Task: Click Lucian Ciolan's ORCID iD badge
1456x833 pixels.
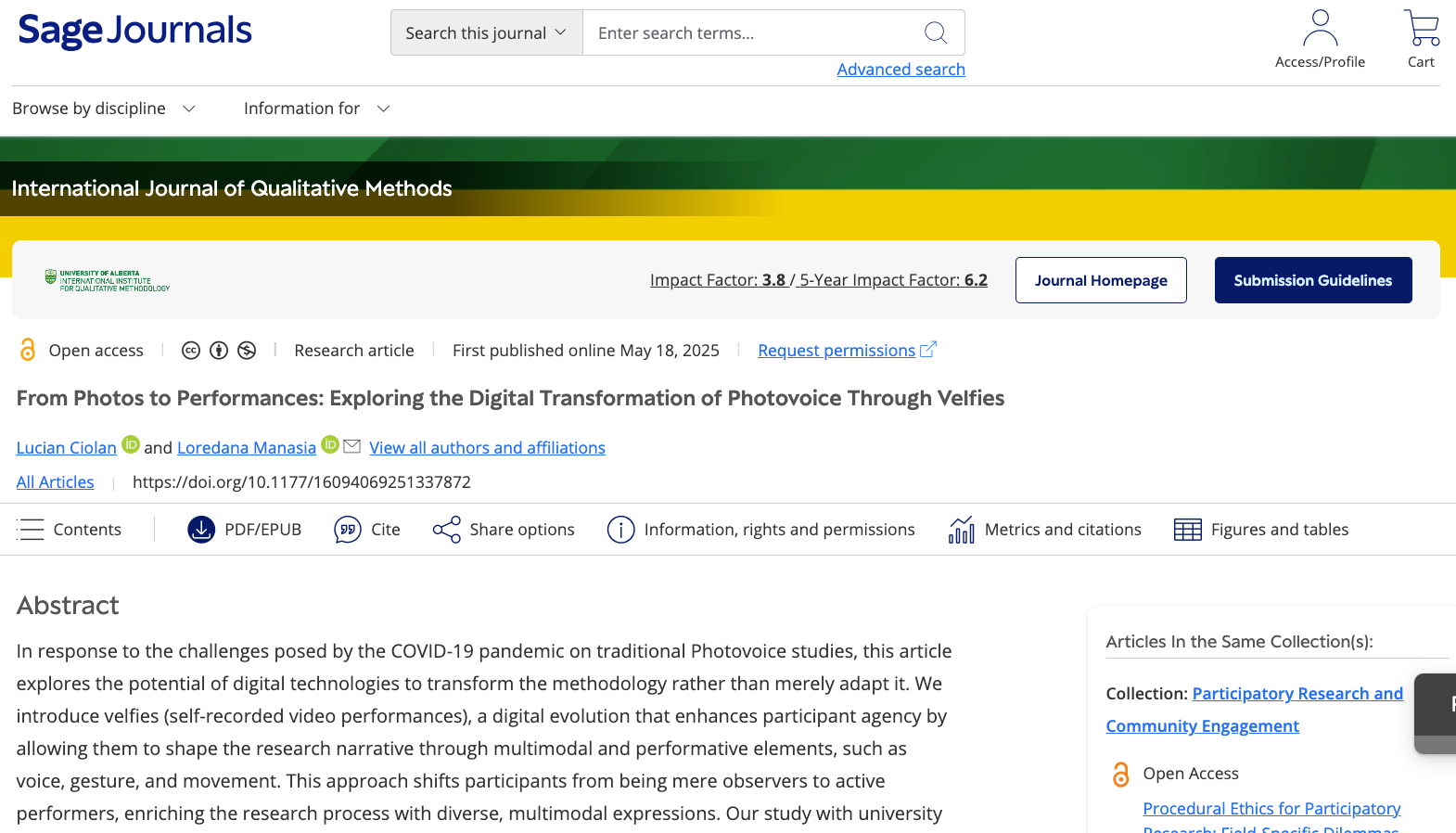Action: click(131, 445)
